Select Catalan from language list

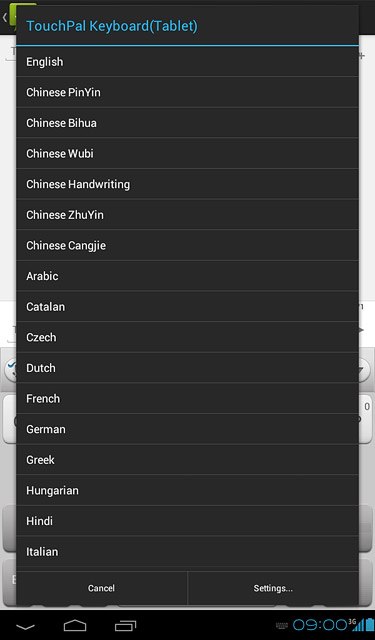click(x=187, y=307)
